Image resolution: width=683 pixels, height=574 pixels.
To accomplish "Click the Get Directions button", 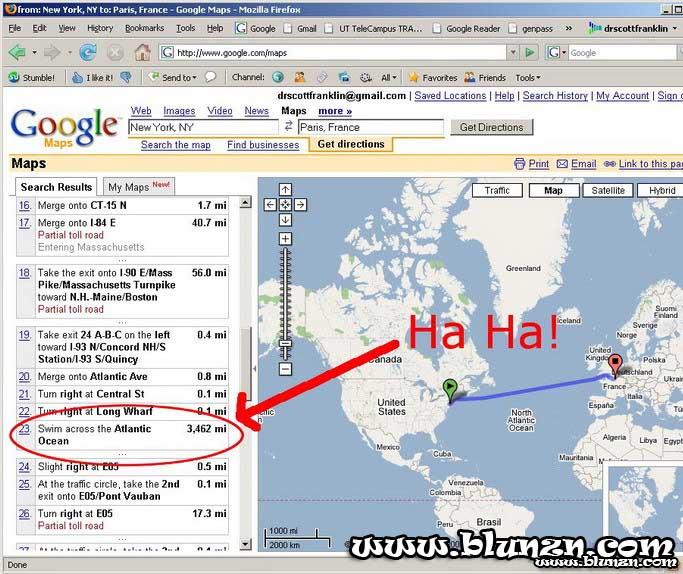I will coord(491,127).
